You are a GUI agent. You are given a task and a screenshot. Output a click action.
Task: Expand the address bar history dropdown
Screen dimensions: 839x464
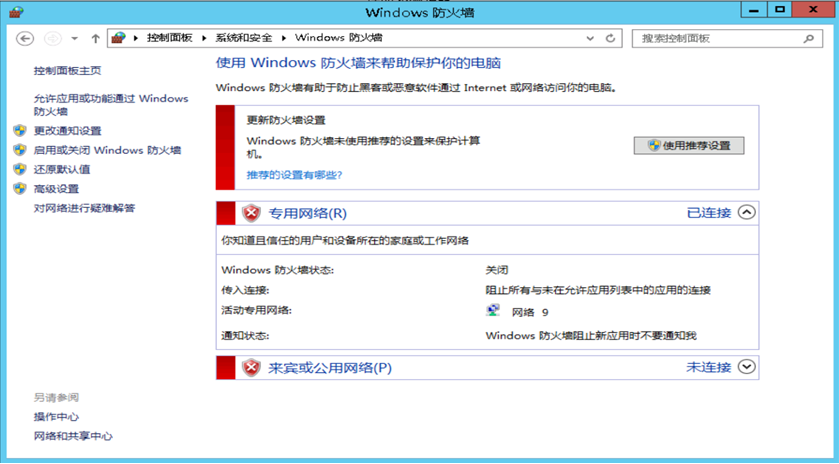click(590, 39)
